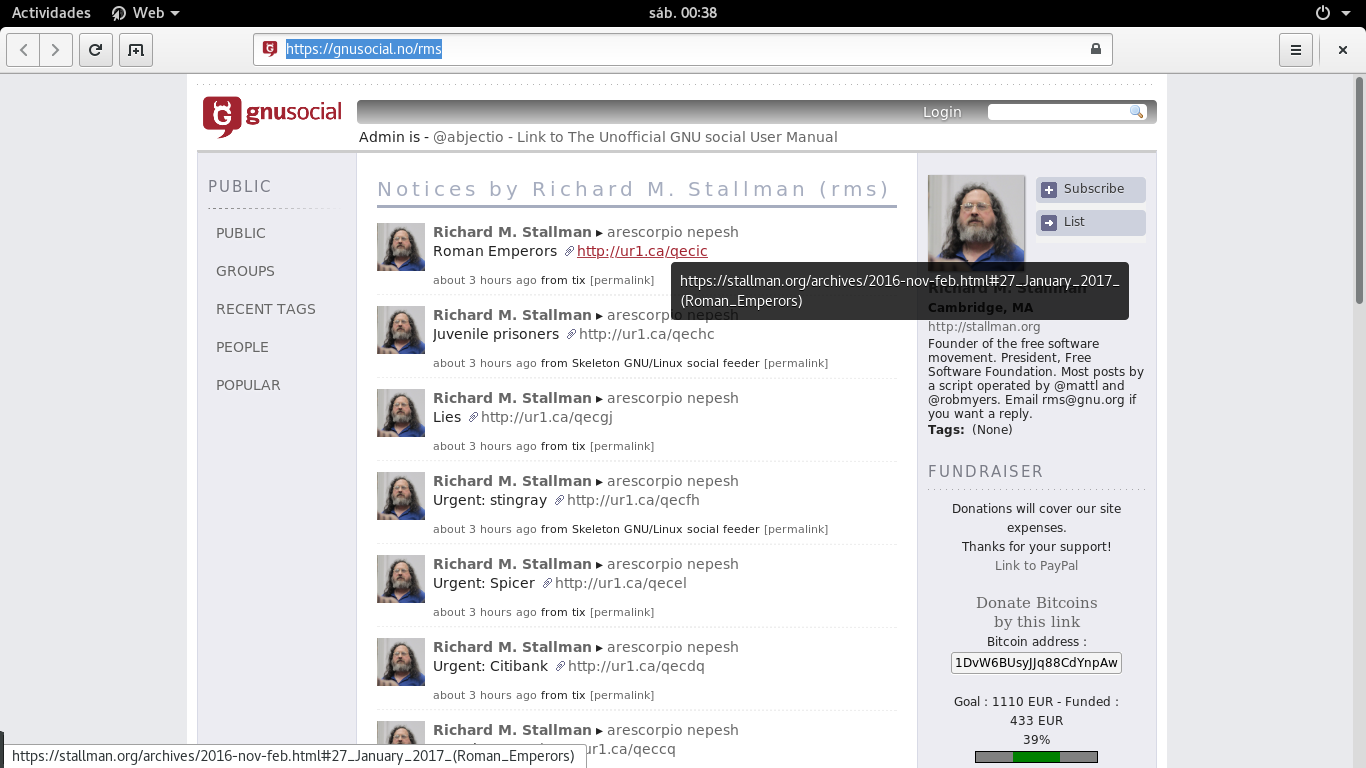Click the GNU social favicon in address bar
1366x768 pixels.
tap(269, 49)
